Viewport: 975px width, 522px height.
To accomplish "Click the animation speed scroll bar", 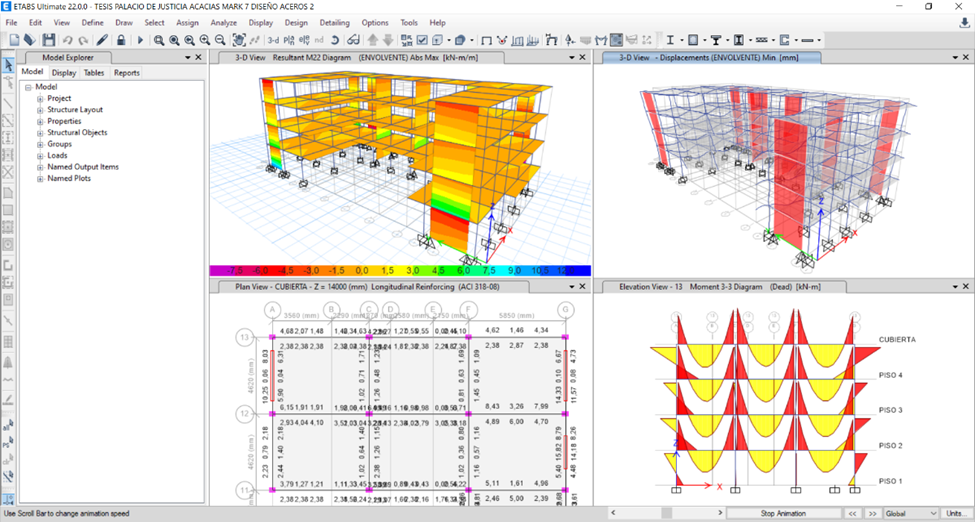I will 665,513.
